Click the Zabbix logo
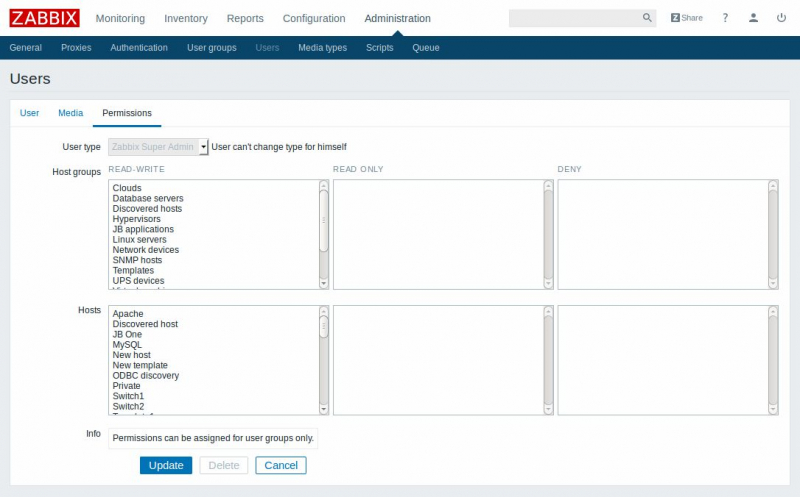Viewport: 800px width, 497px height. tap(44, 18)
